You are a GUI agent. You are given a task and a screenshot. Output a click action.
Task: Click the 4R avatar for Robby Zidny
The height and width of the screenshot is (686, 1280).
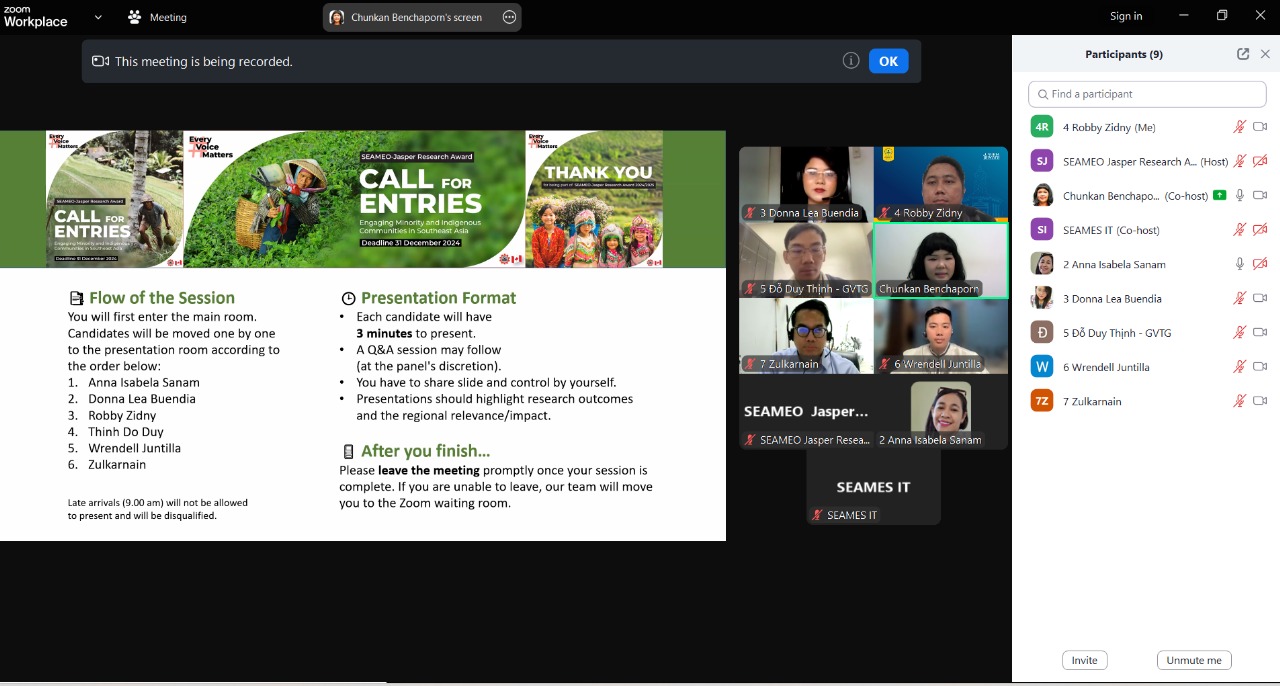click(x=1042, y=127)
